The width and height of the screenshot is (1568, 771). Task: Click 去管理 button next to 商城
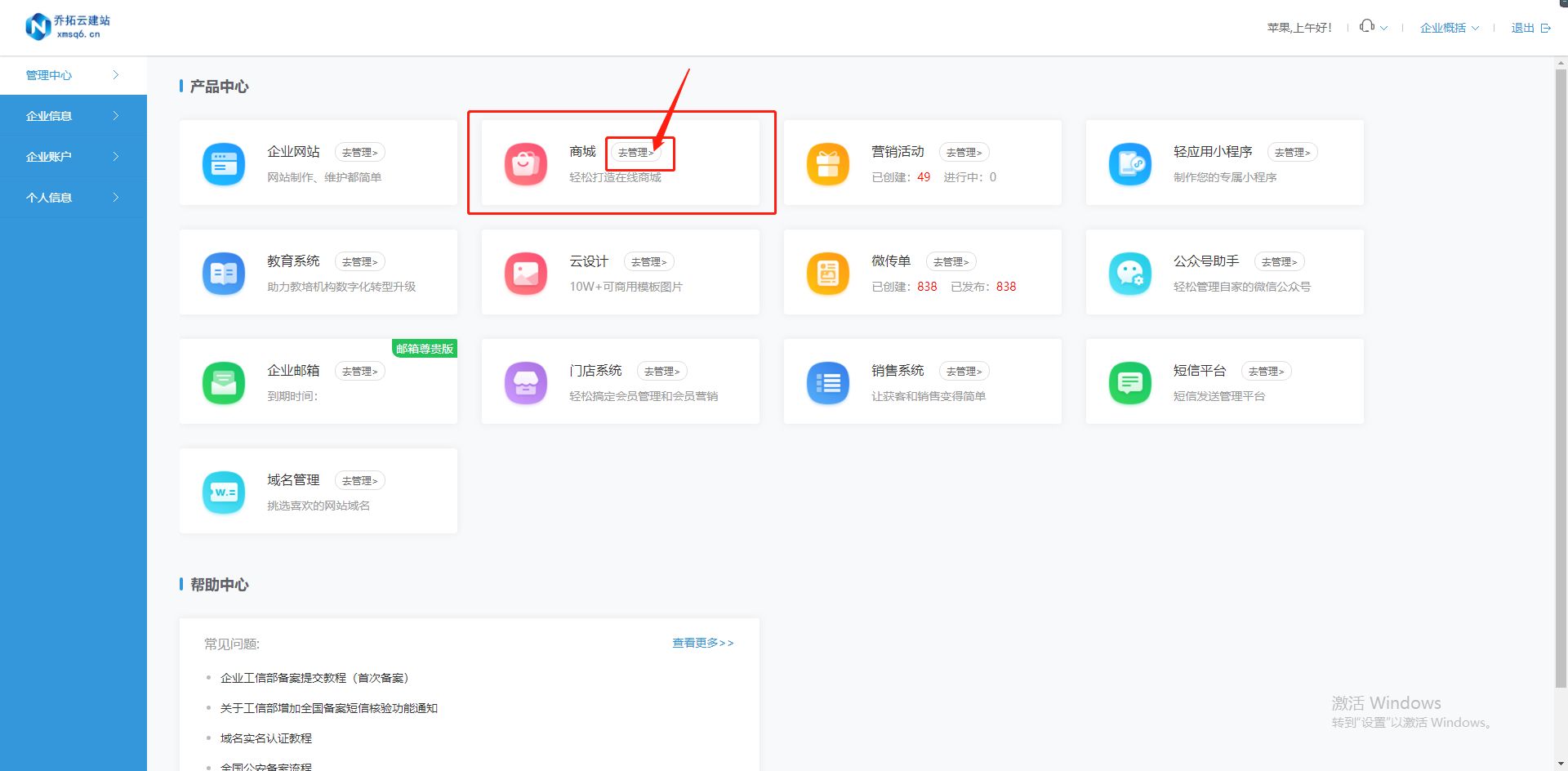tap(635, 153)
